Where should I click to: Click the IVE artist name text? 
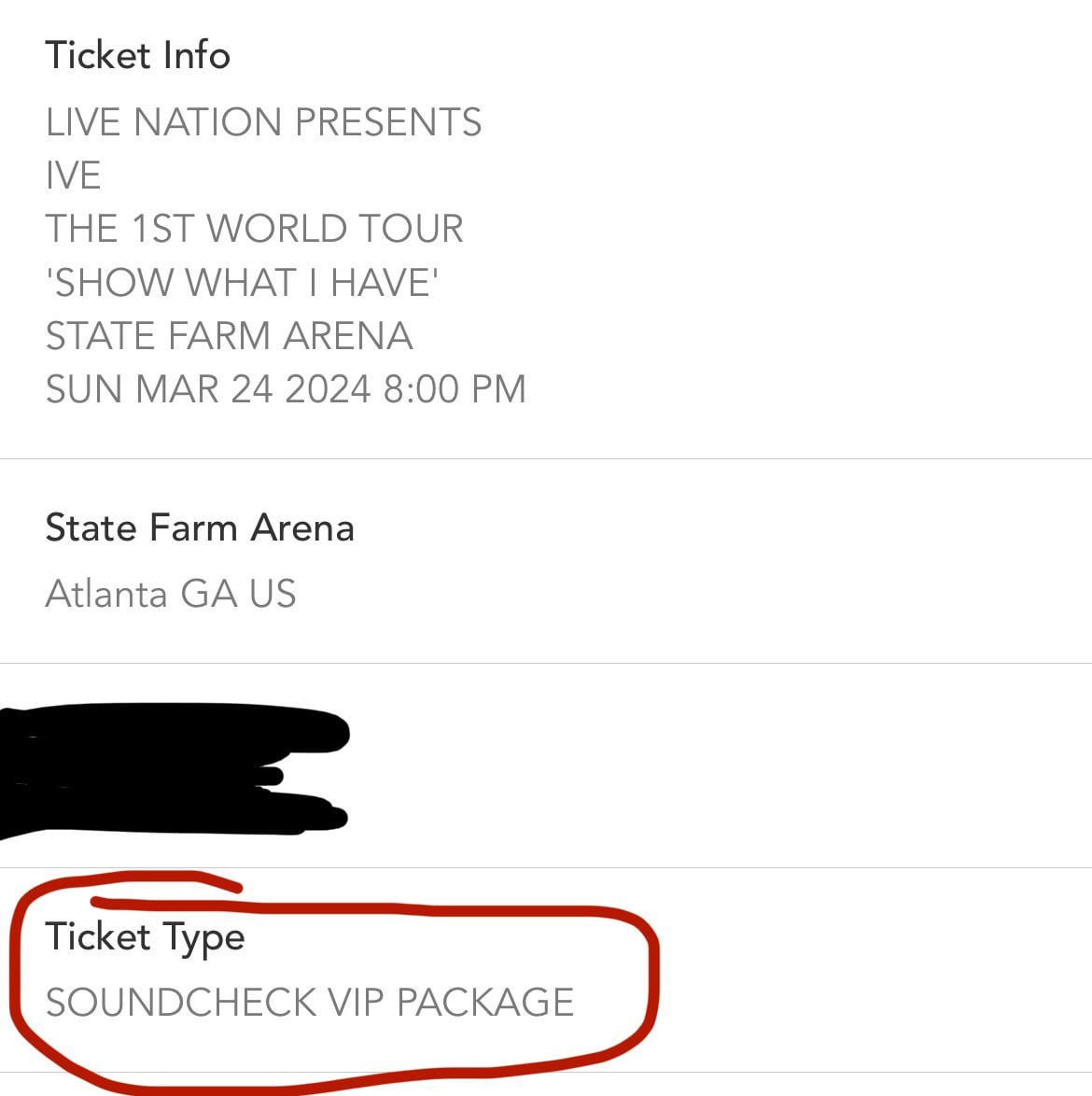pos(73,176)
